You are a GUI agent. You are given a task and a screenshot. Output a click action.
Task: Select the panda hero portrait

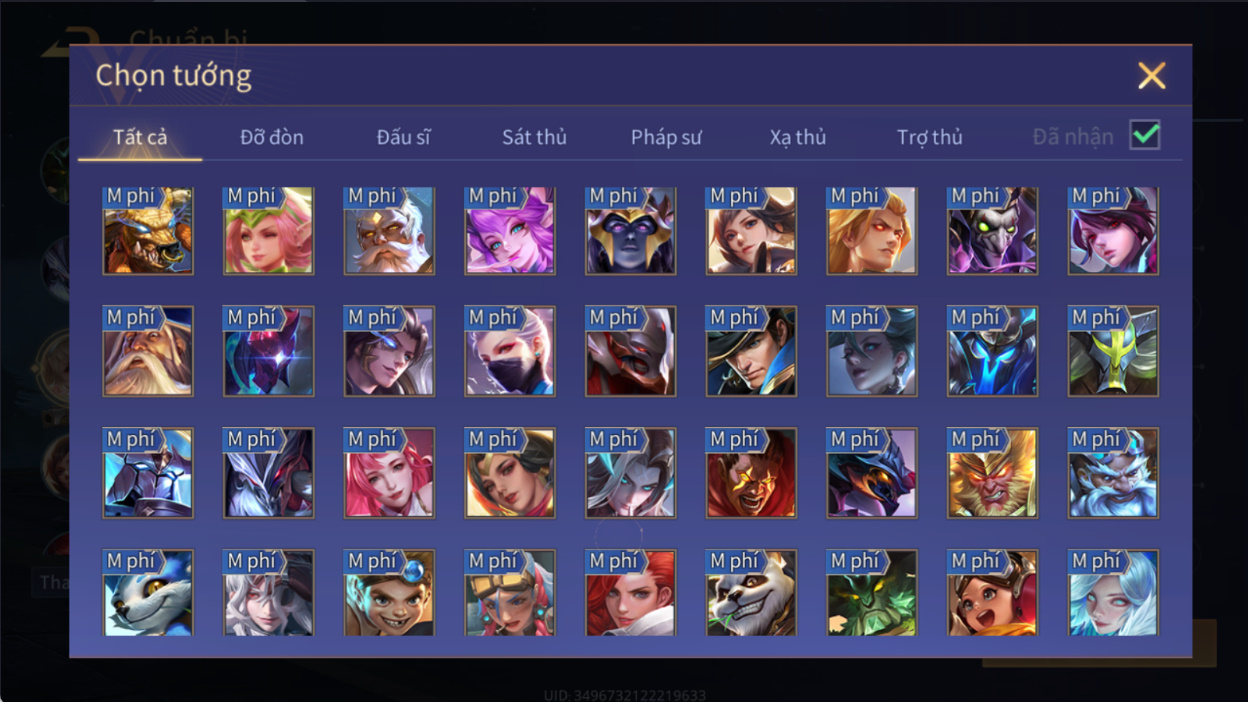751,593
